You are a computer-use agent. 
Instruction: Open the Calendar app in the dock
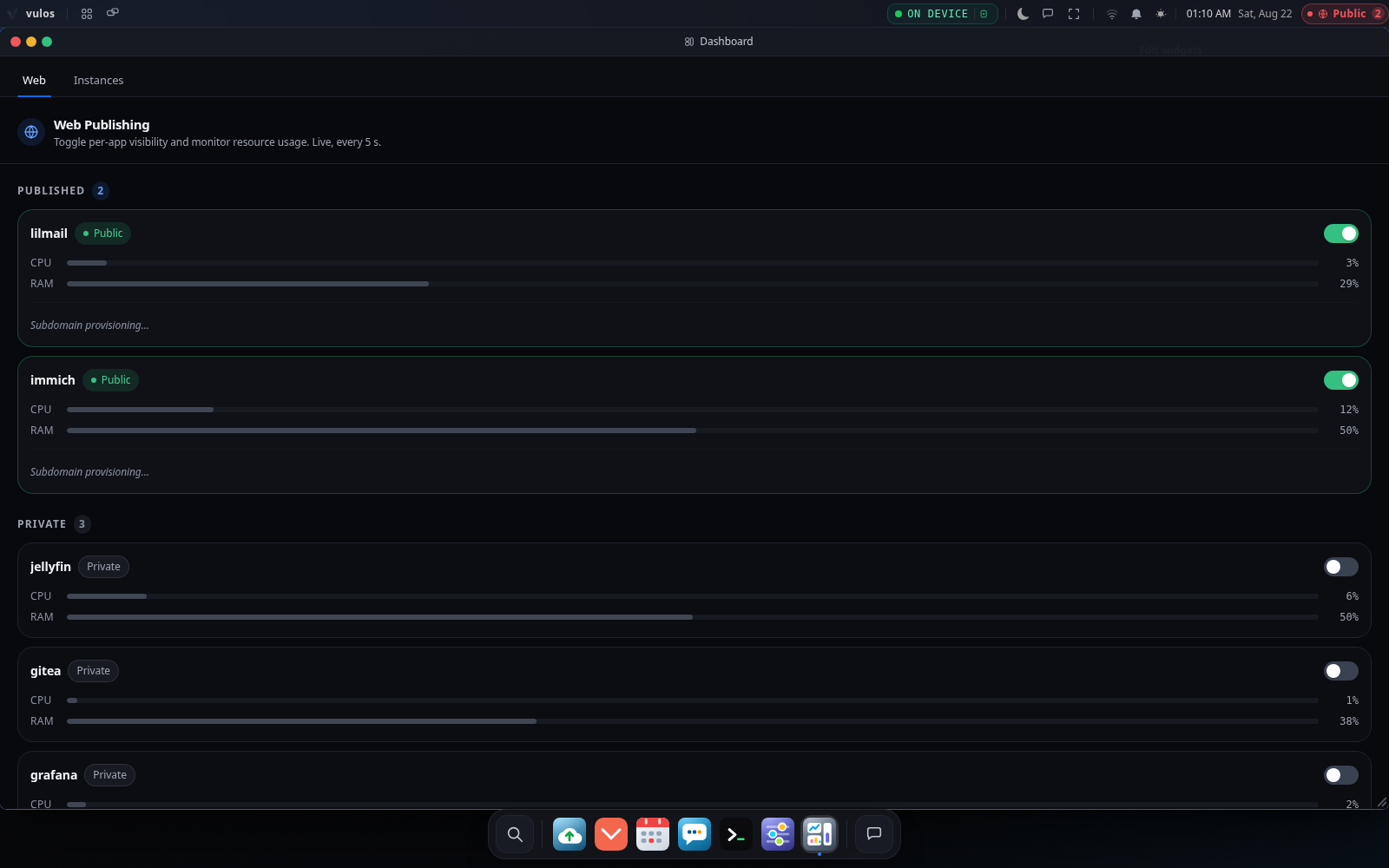point(653,834)
